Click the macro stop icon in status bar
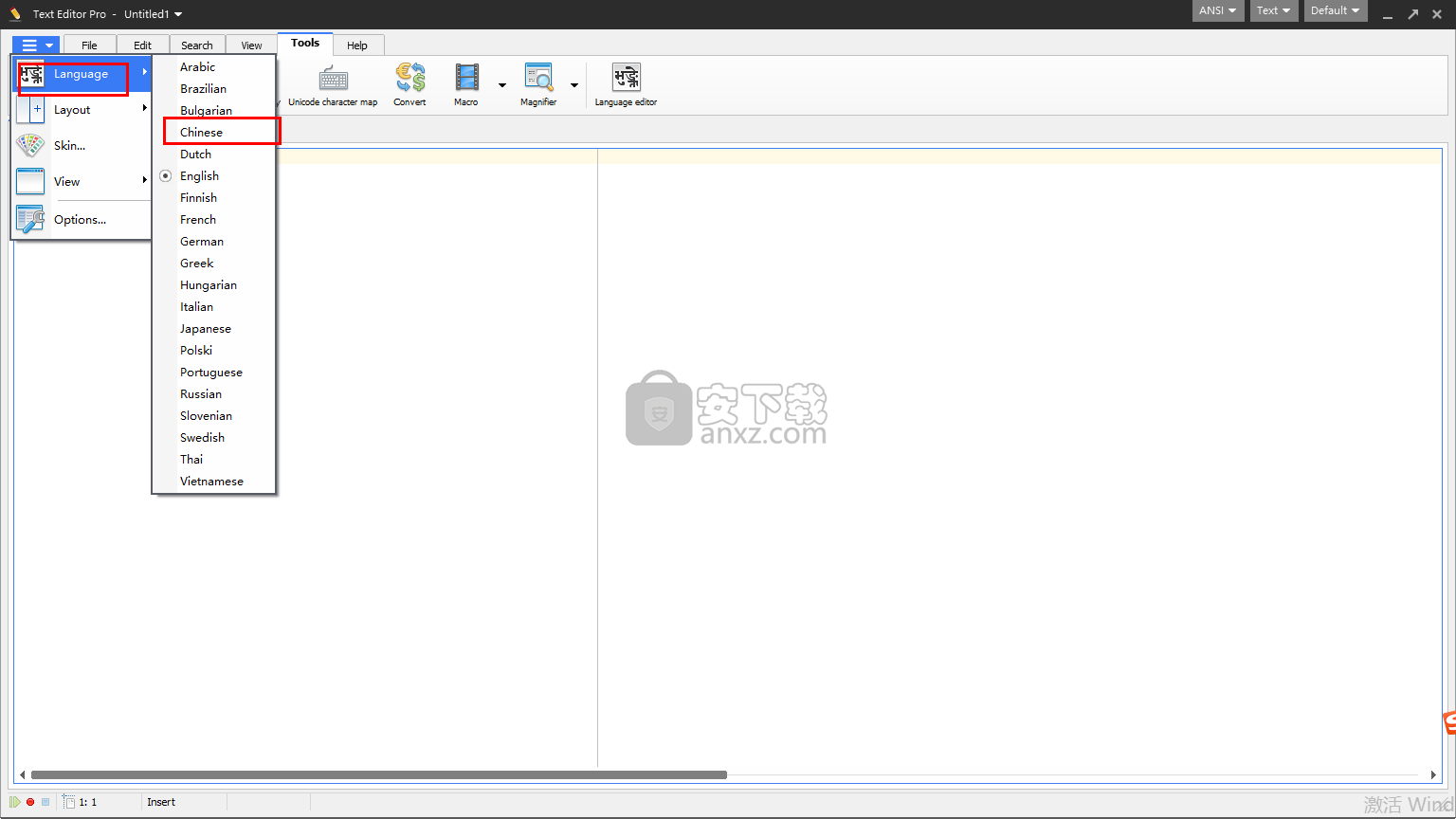The height and width of the screenshot is (819, 1456). click(45, 802)
